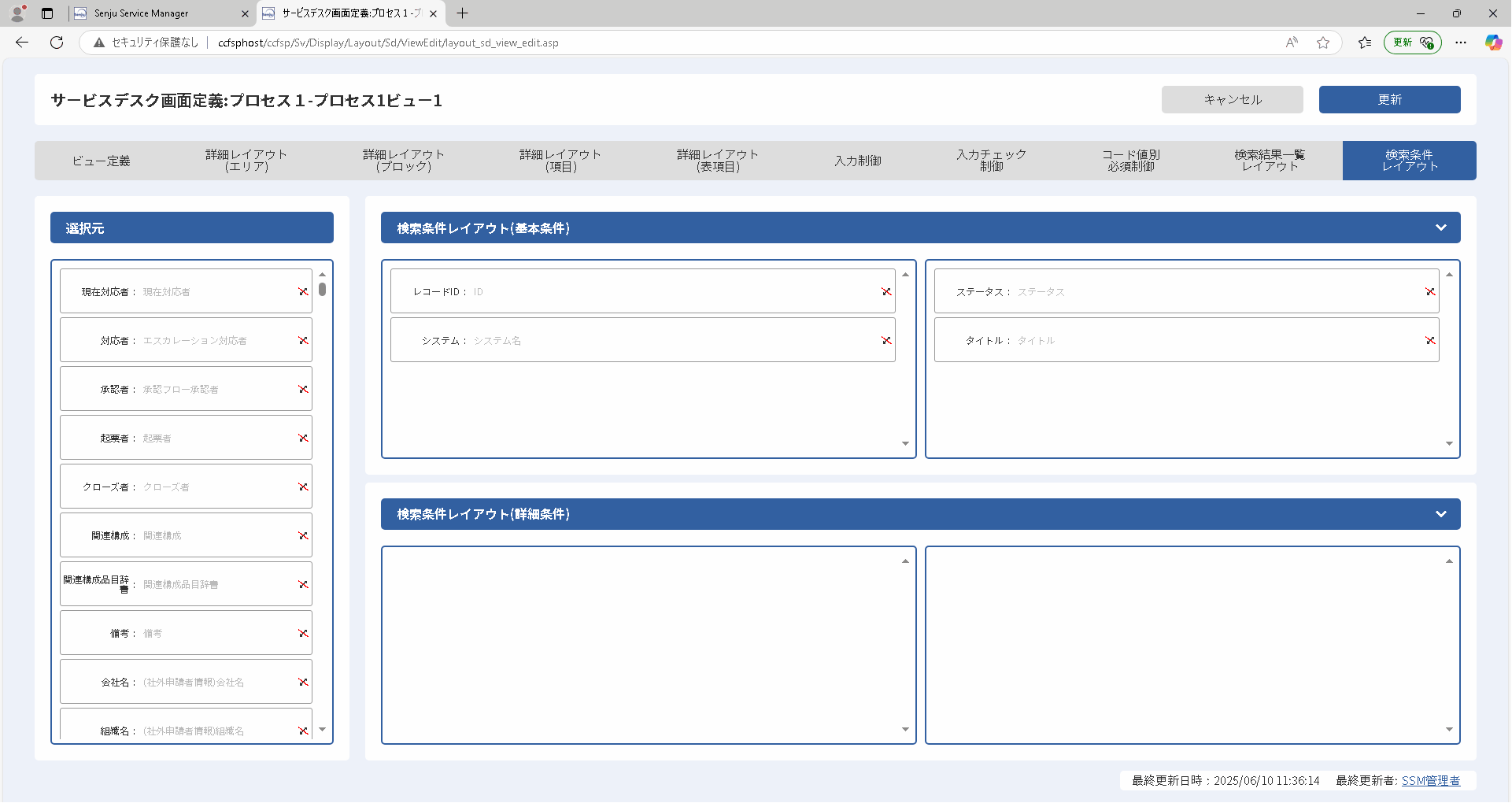
Task: Switch to the Senju Service Manager browser tab
Action: [x=142, y=13]
